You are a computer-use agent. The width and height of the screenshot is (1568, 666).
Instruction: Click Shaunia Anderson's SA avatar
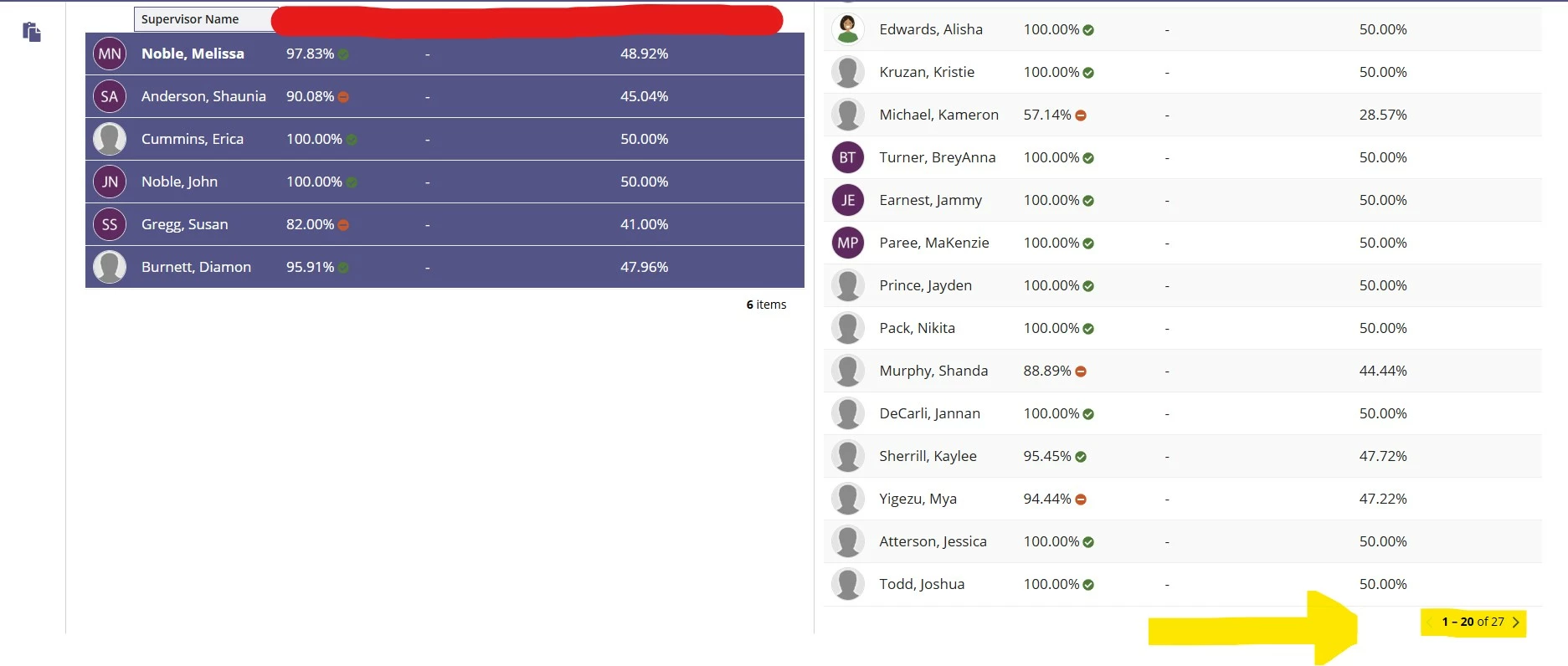tap(110, 96)
